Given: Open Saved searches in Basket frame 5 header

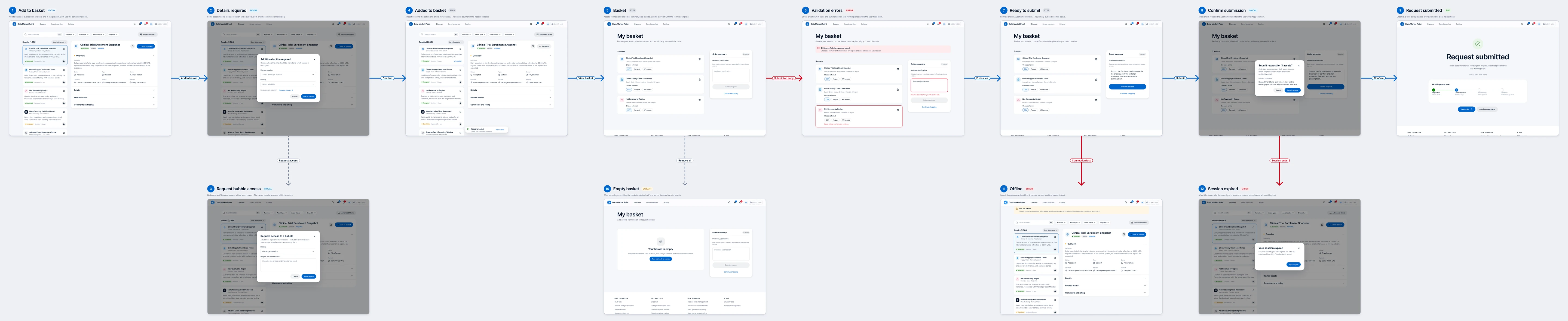Looking at the screenshot, I should (652, 24).
